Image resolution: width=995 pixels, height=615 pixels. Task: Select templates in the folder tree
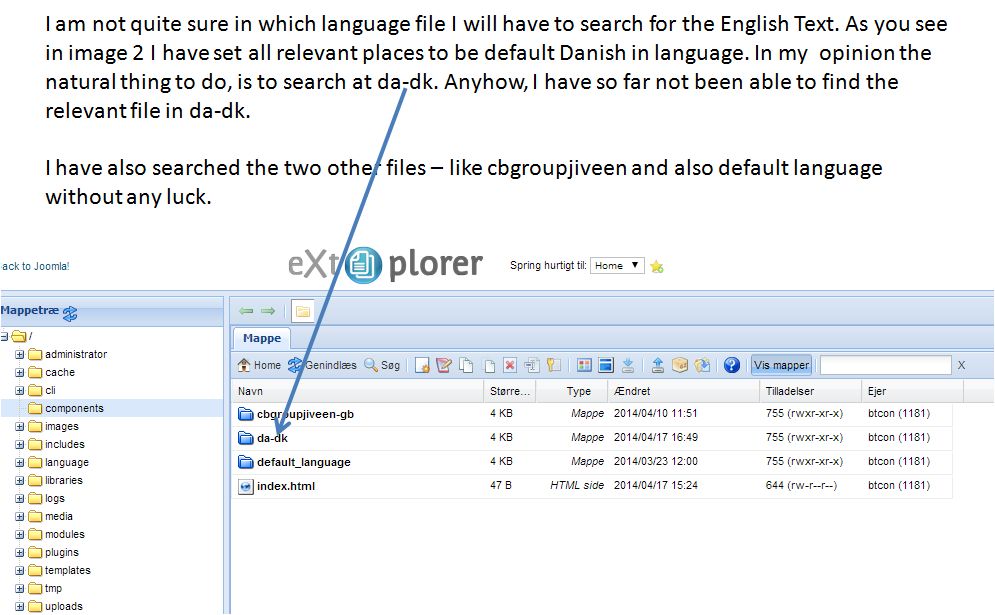[x=67, y=570]
